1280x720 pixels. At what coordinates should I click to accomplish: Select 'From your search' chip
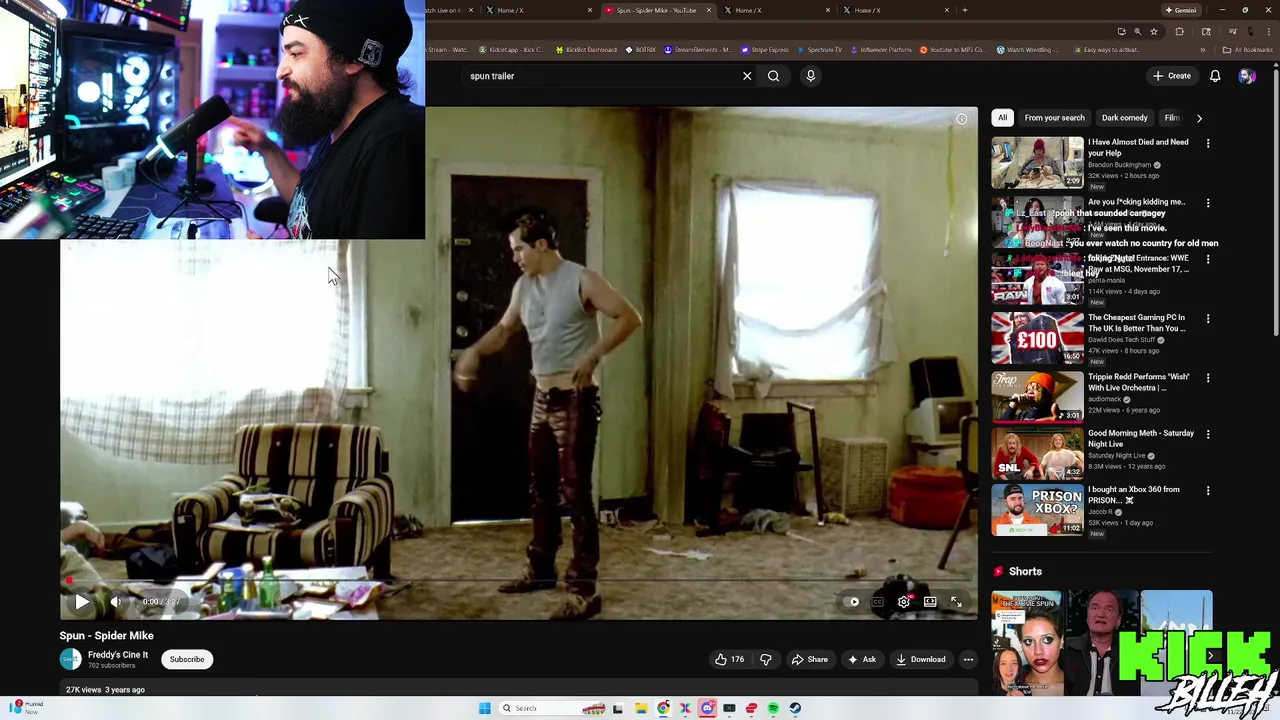1054,118
